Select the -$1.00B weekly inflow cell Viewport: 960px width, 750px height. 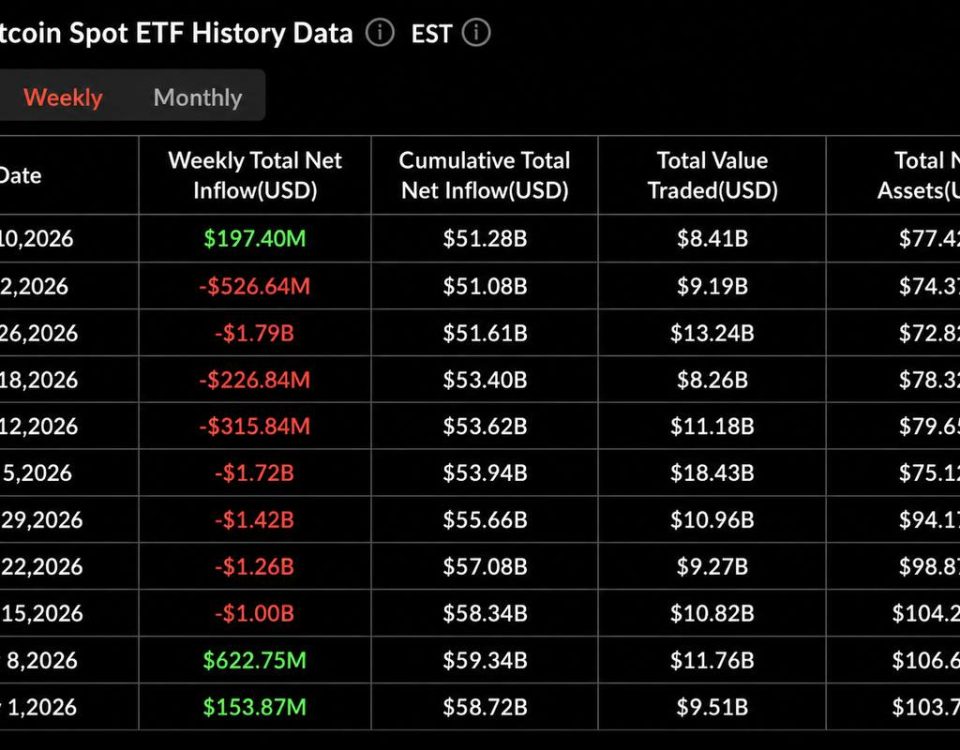click(x=255, y=613)
